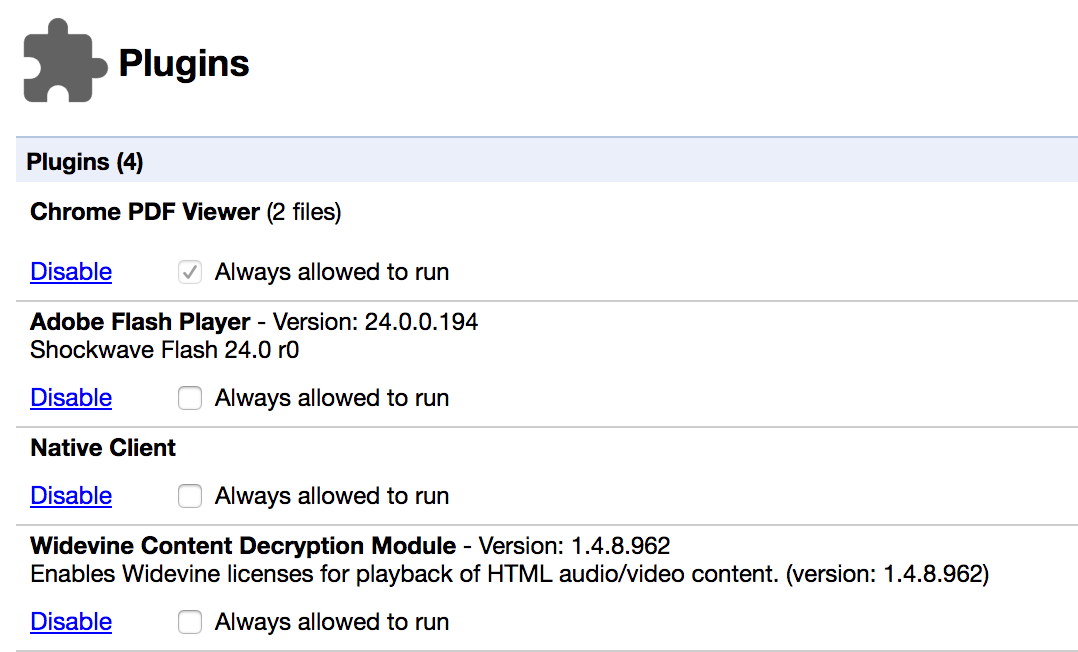Select the Chrome PDF Viewer plugin title
This screenshot has height=652, width=1078.
pyautogui.click(x=145, y=212)
